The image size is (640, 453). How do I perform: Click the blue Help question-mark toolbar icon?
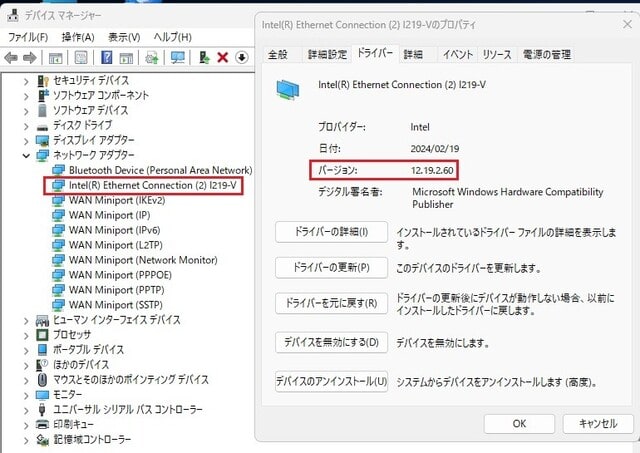coord(106,58)
